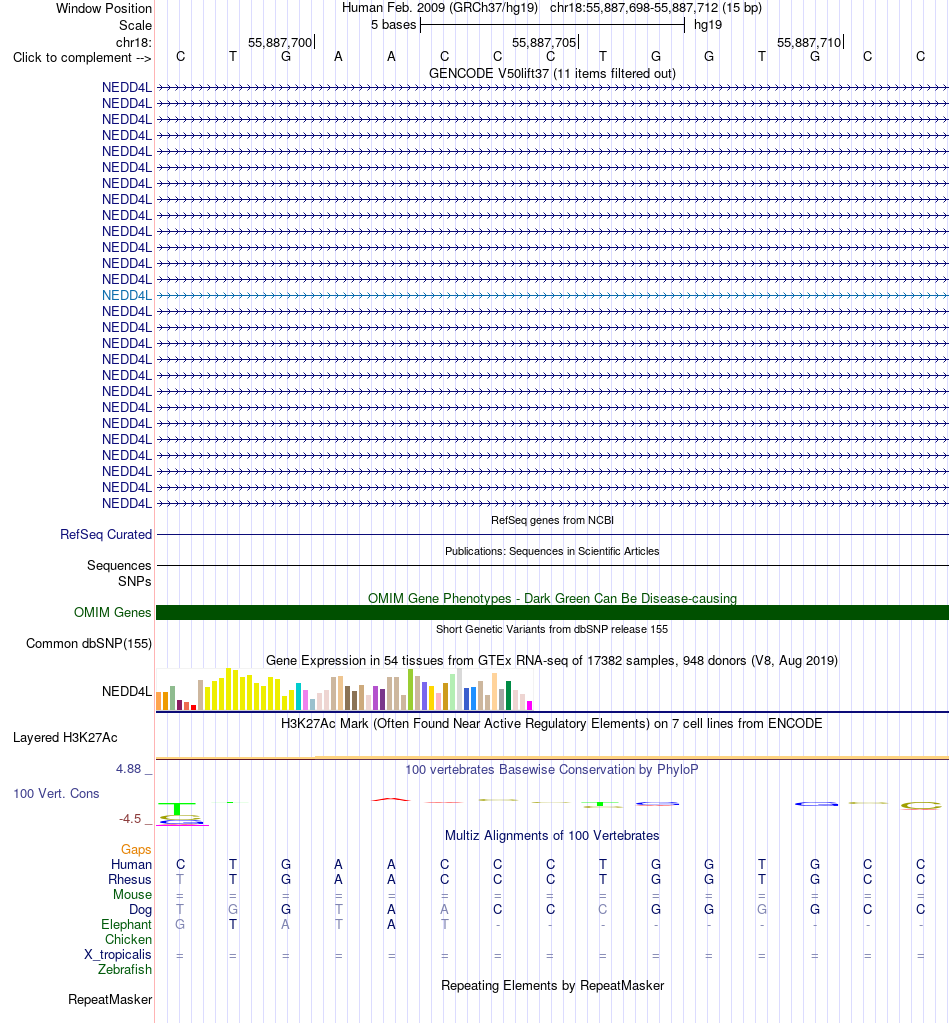Click the 55,887,710 ruler position
The width and height of the screenshot is (950, 1023).
[809, 42]
